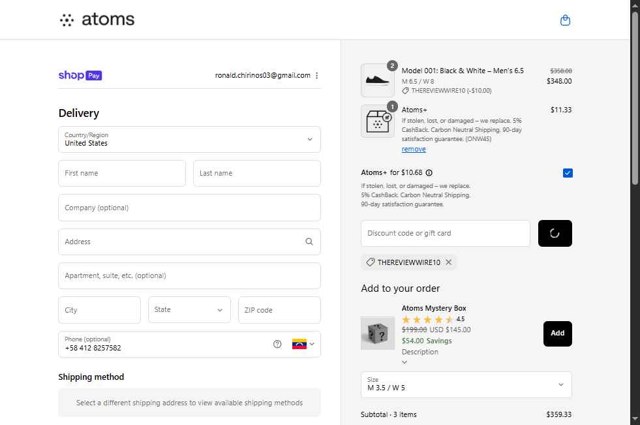This screenshot has width=640, height=425.
Task: Expand the Mystery Box Description chevron
Action: (404, 362)
